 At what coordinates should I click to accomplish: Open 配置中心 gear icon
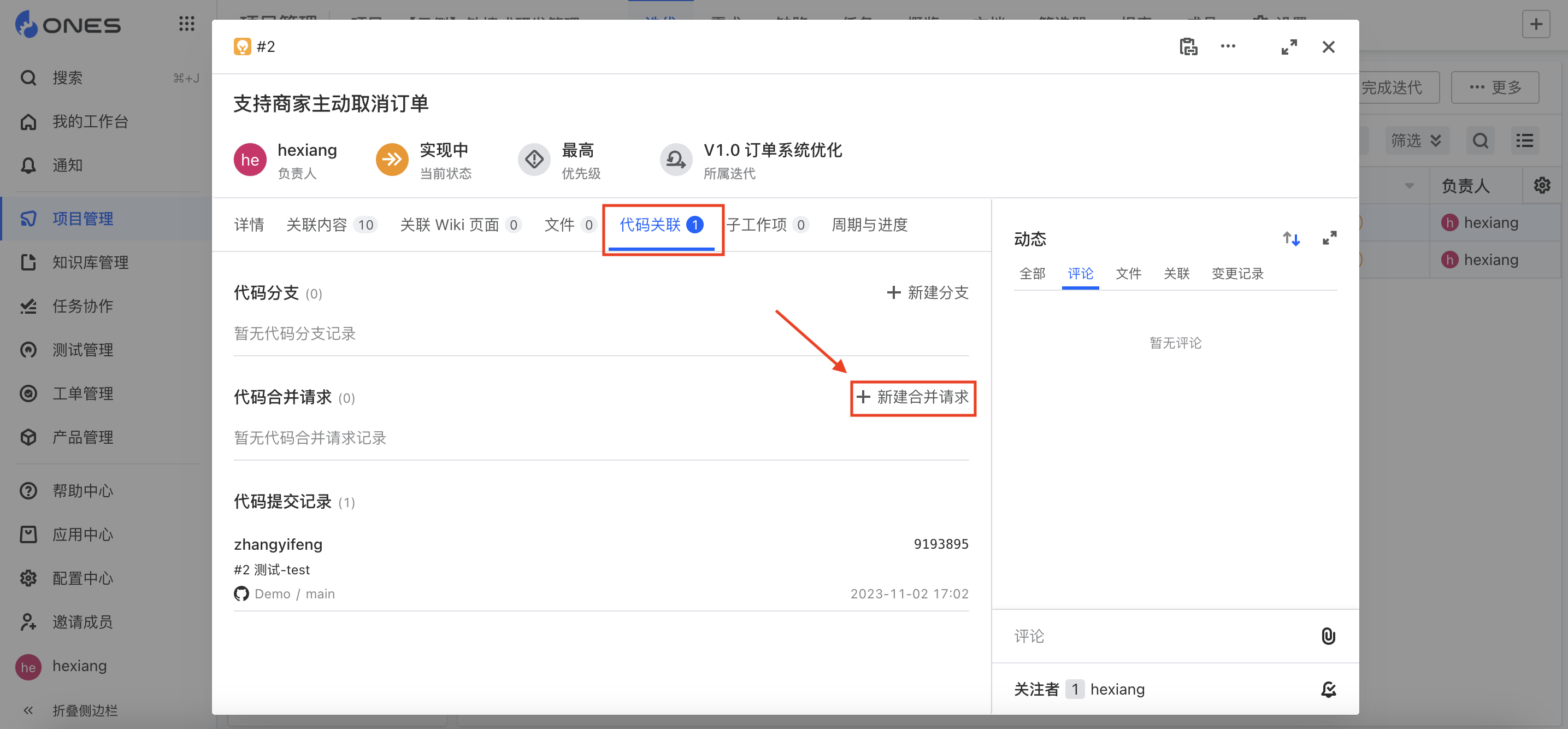(x=28, y=579)
